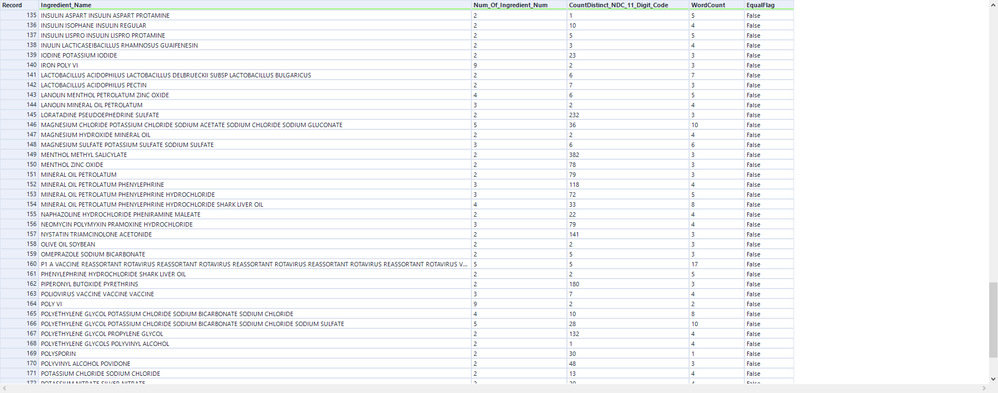
Task: Click the OLIVE OIL SOYBEAN cell
Action: click(x=255, y=244)
